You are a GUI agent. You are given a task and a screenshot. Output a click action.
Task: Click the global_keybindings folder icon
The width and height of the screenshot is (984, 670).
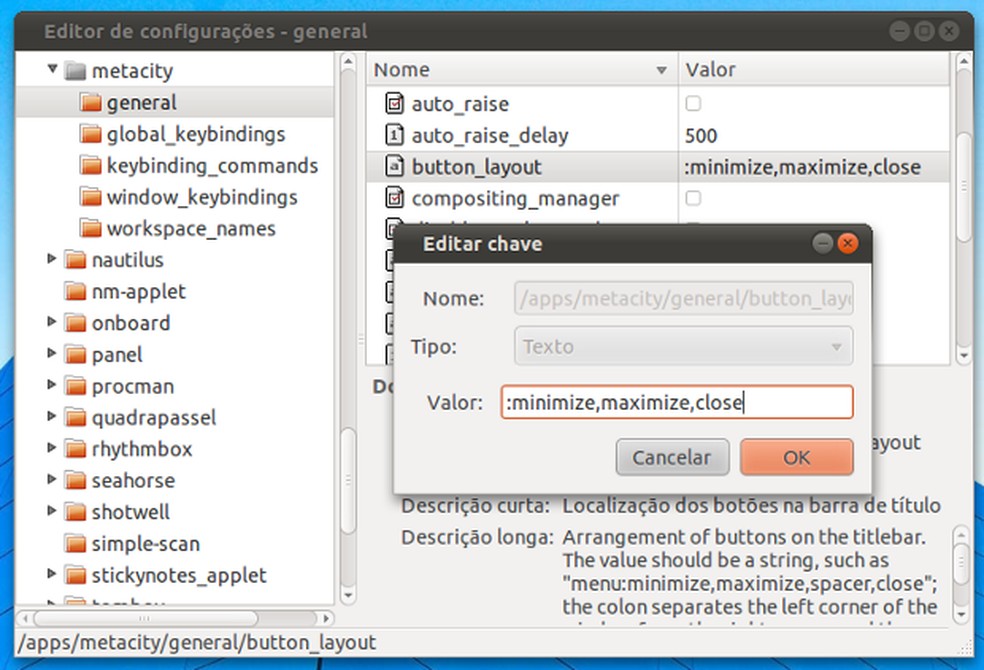(90, 134)
